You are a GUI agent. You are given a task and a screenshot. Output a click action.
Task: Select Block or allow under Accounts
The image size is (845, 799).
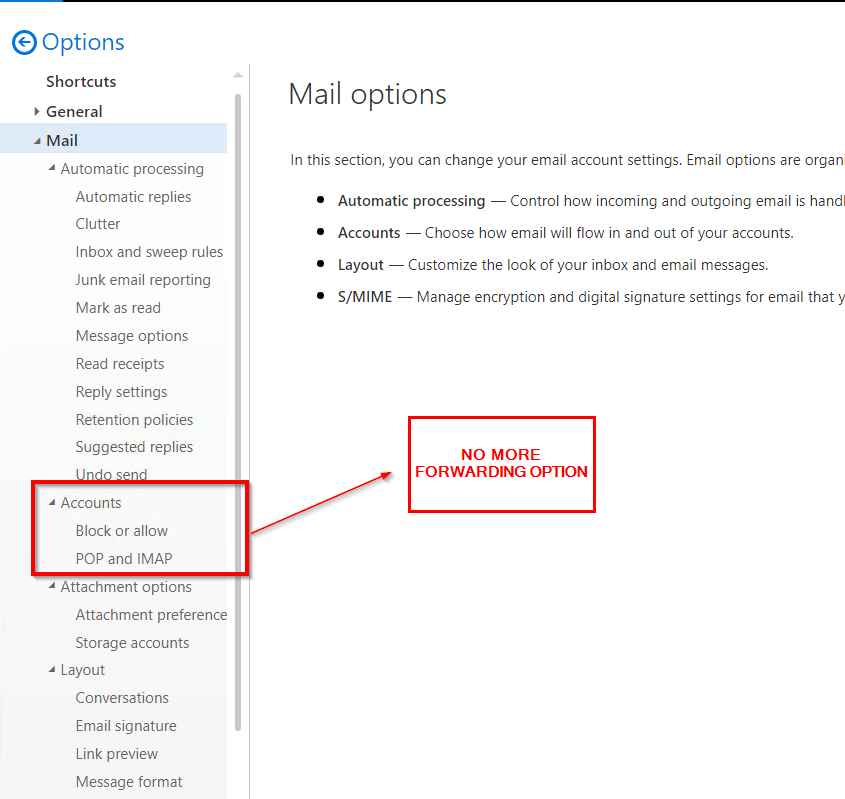(x=121, y=531)
